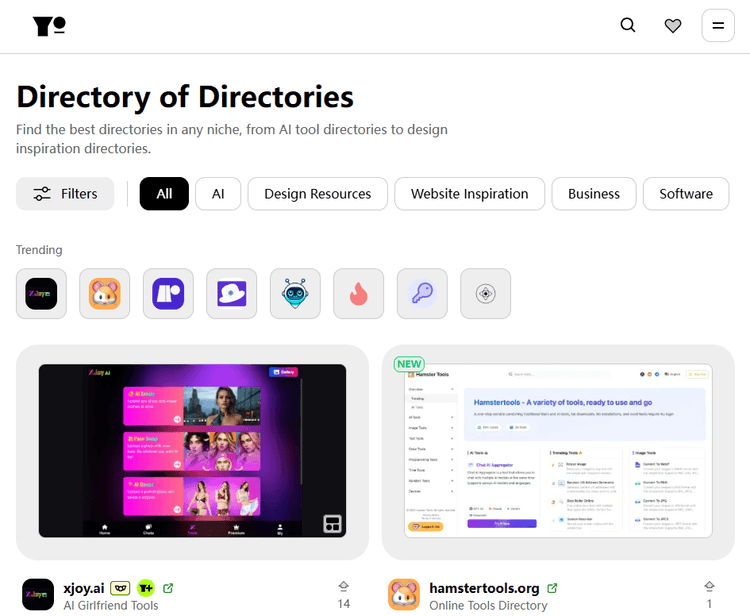Viewport: 750px width, 616px height.
Task: Select the Design Resources category
Action: tap(317, 194)
